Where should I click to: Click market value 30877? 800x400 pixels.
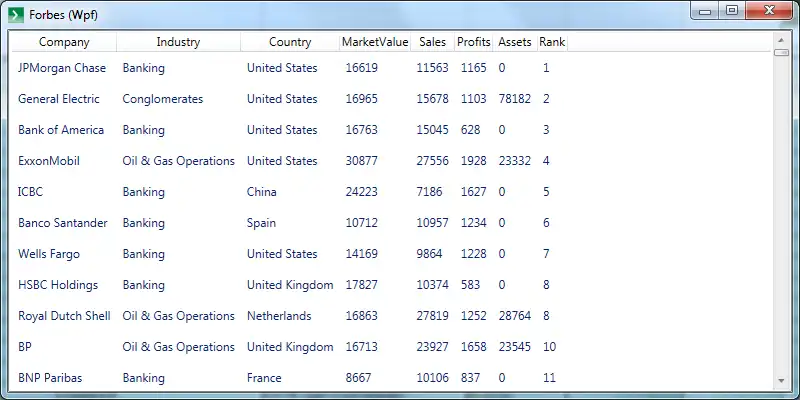pos(362,161)
